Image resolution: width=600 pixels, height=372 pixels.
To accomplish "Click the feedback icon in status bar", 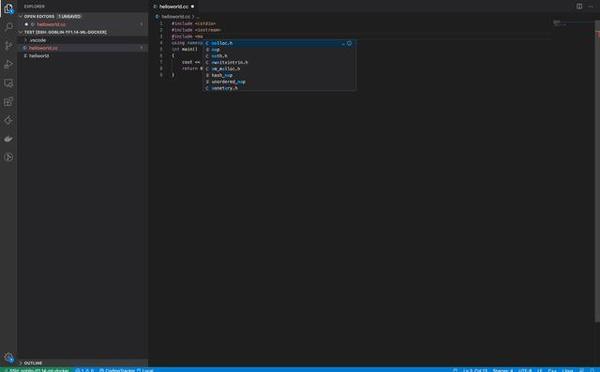I will point(582,370).
